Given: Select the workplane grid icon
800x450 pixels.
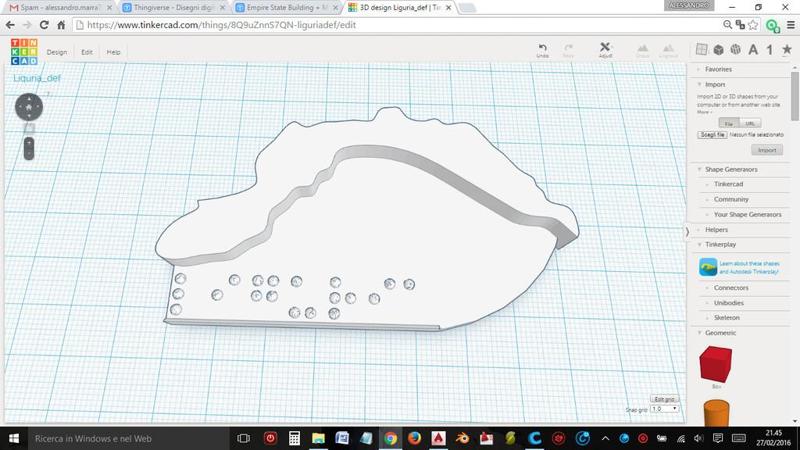Looking at the screenshot, I should (702, 49).
